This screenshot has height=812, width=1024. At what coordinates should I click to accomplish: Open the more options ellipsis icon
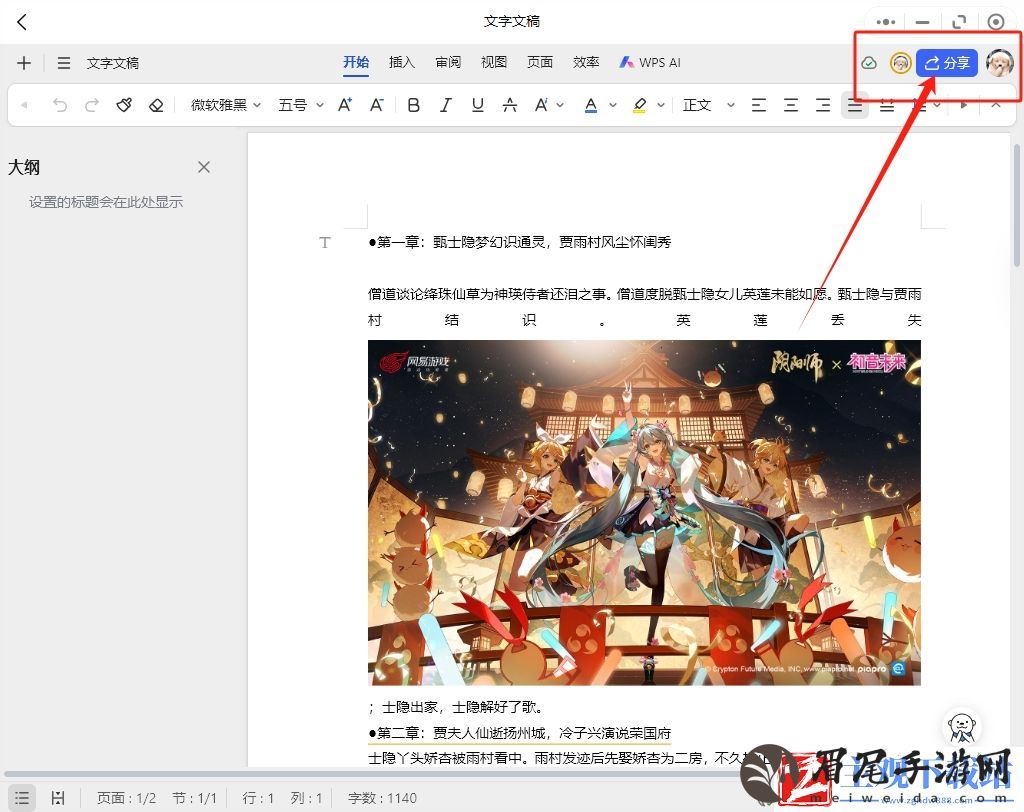886,22
